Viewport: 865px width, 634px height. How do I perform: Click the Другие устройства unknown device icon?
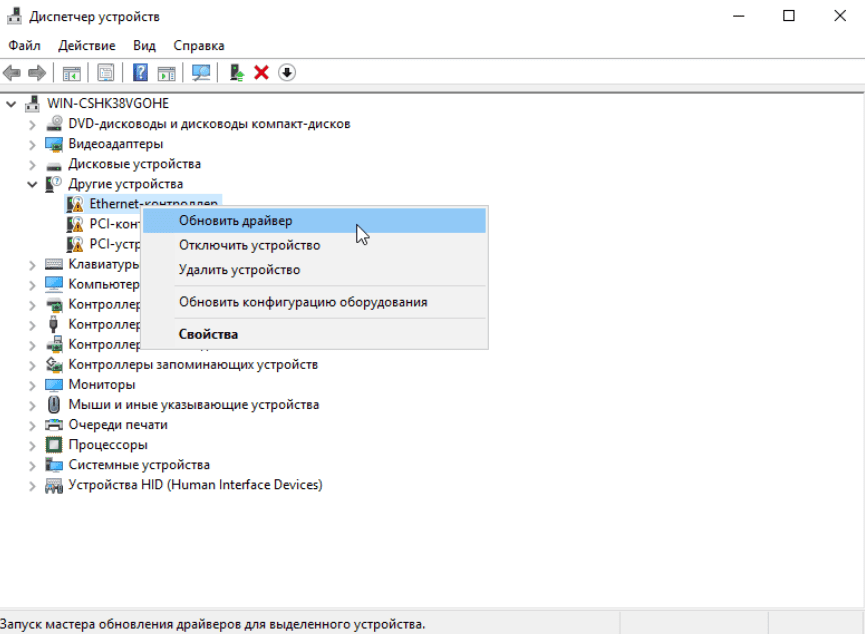(x=53, y=184)
